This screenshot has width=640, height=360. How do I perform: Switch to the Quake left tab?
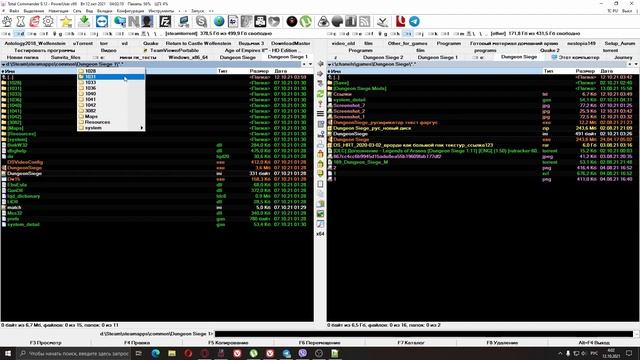tap(151, 43)
